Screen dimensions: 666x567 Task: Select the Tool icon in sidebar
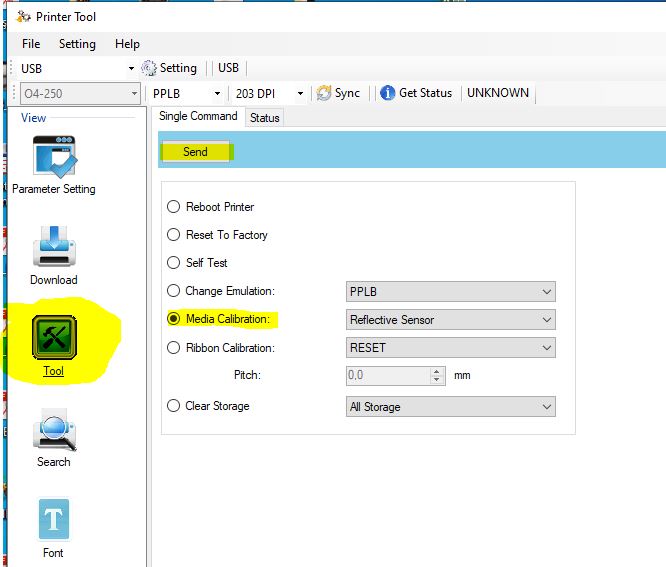(x=54, y=338)
